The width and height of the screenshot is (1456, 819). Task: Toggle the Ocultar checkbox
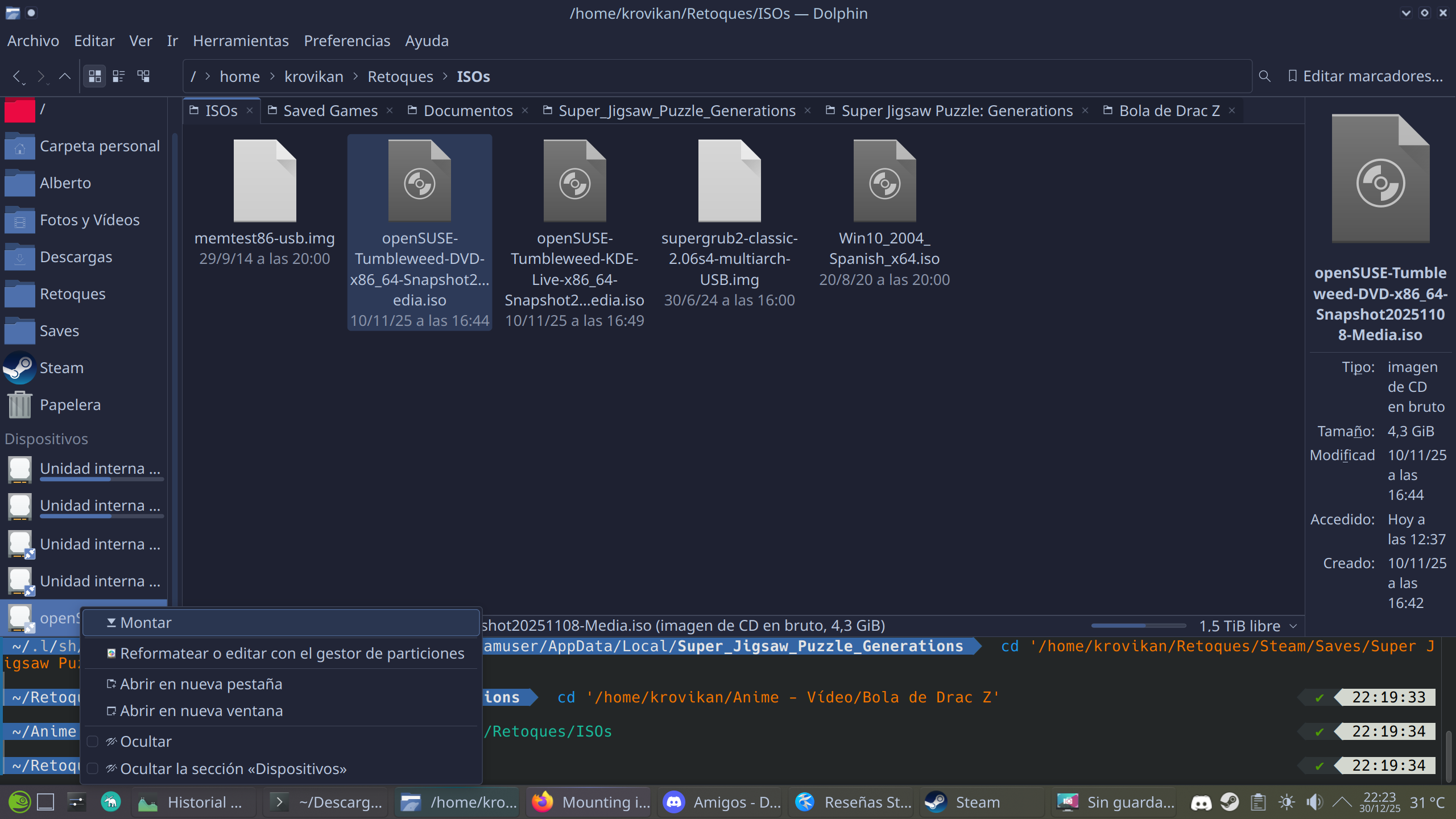click(93, 742)
